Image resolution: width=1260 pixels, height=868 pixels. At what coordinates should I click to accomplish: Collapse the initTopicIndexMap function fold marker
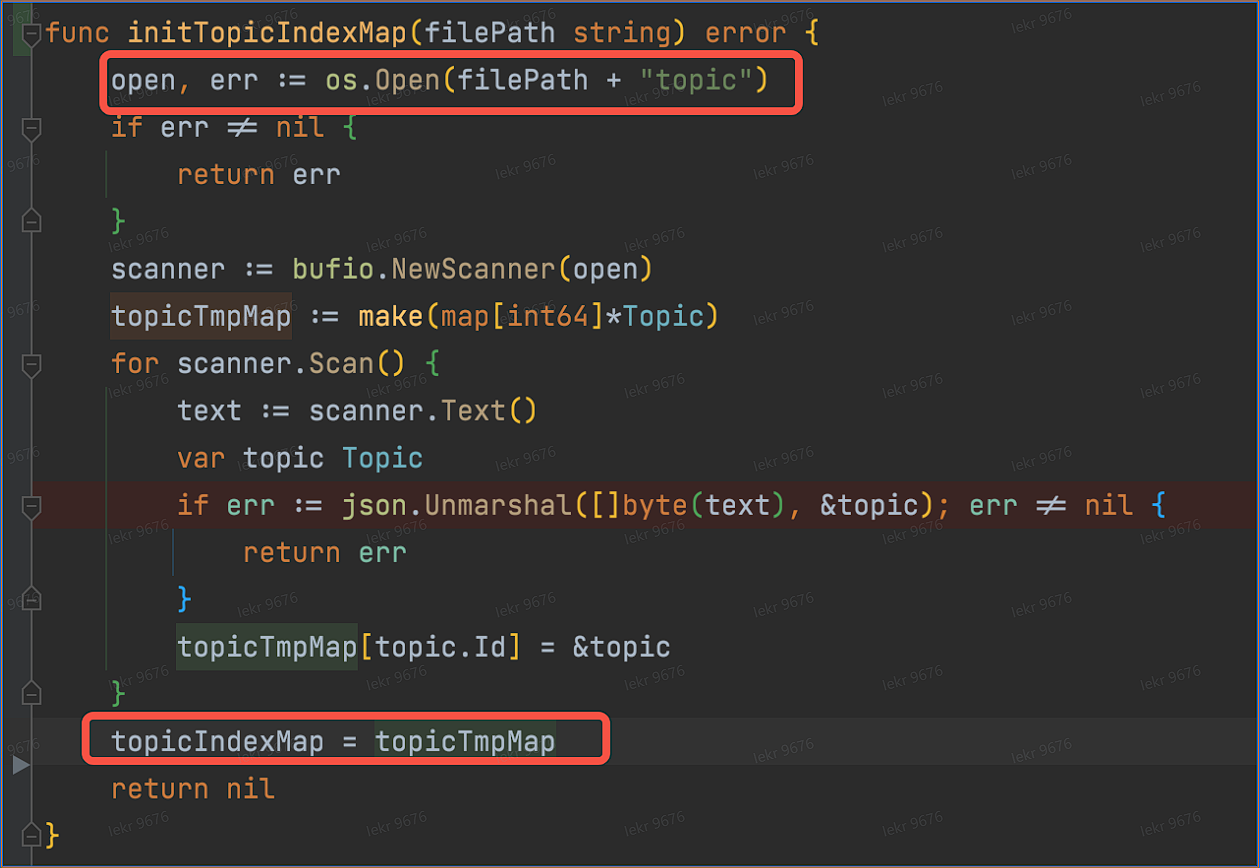click(31, 33)
